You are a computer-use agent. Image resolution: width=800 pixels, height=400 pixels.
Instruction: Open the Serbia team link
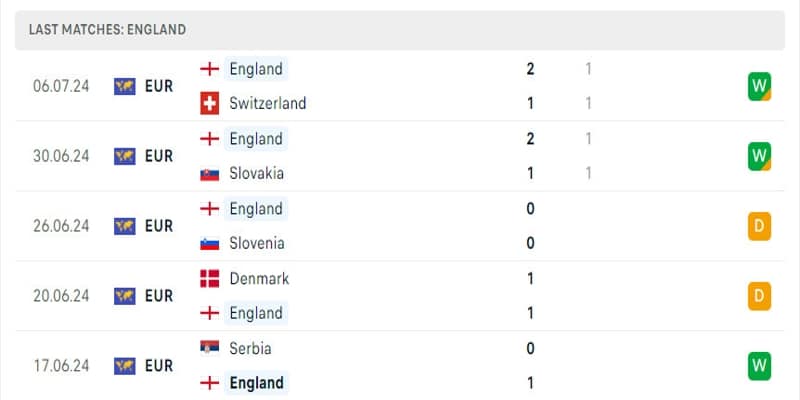coord(250,348)
